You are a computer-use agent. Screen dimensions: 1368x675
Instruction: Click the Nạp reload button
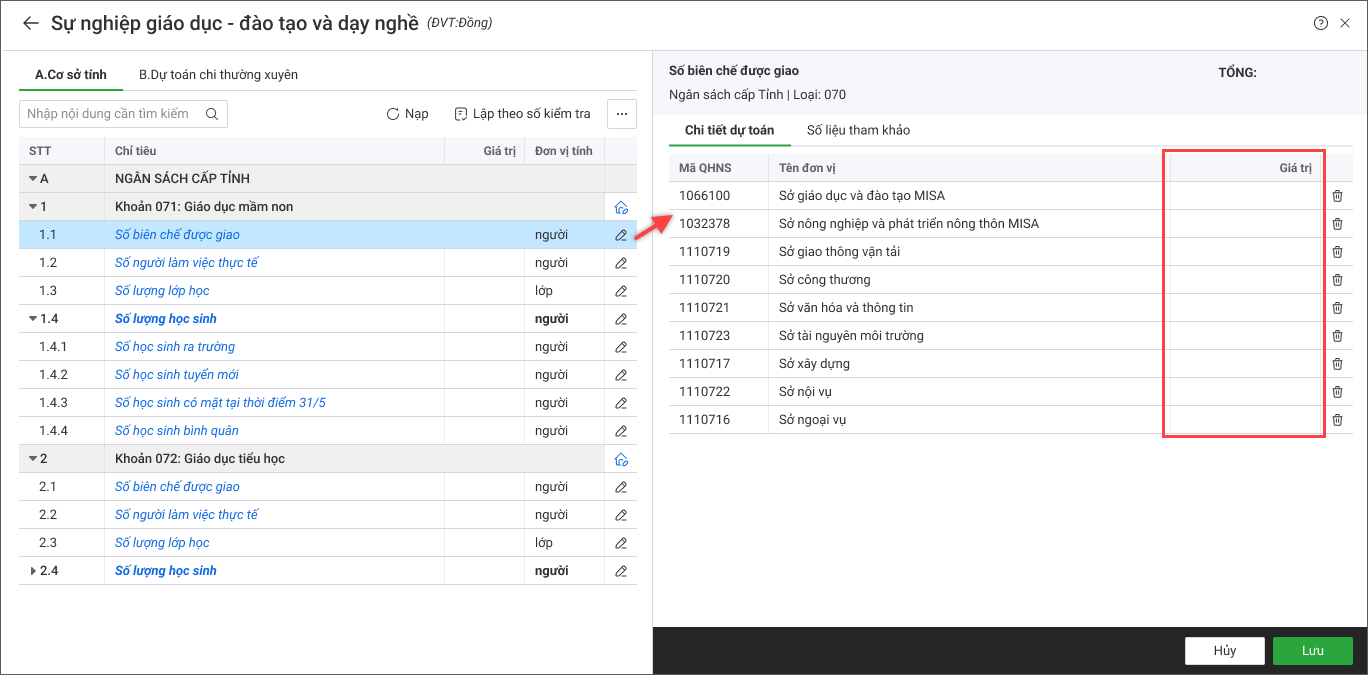click(x=408, y=114)
